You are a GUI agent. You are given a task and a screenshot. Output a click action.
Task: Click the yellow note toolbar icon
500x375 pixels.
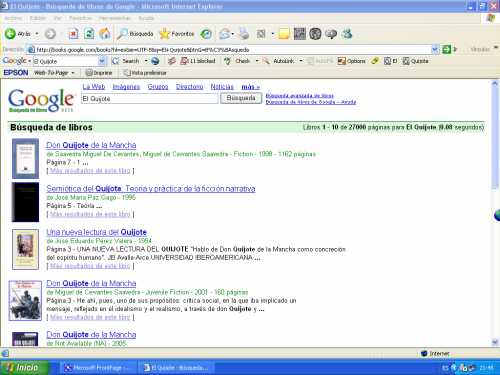[x=284, y=34]
